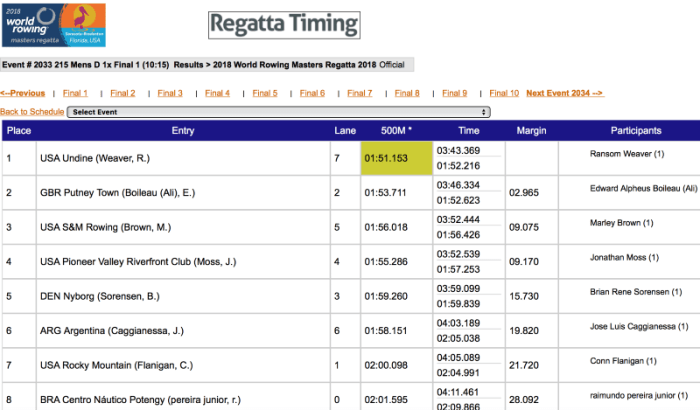700x410 pixels.
Task: Go to the Previous event link
Action: pyautogui.click(x=22, y=93)
